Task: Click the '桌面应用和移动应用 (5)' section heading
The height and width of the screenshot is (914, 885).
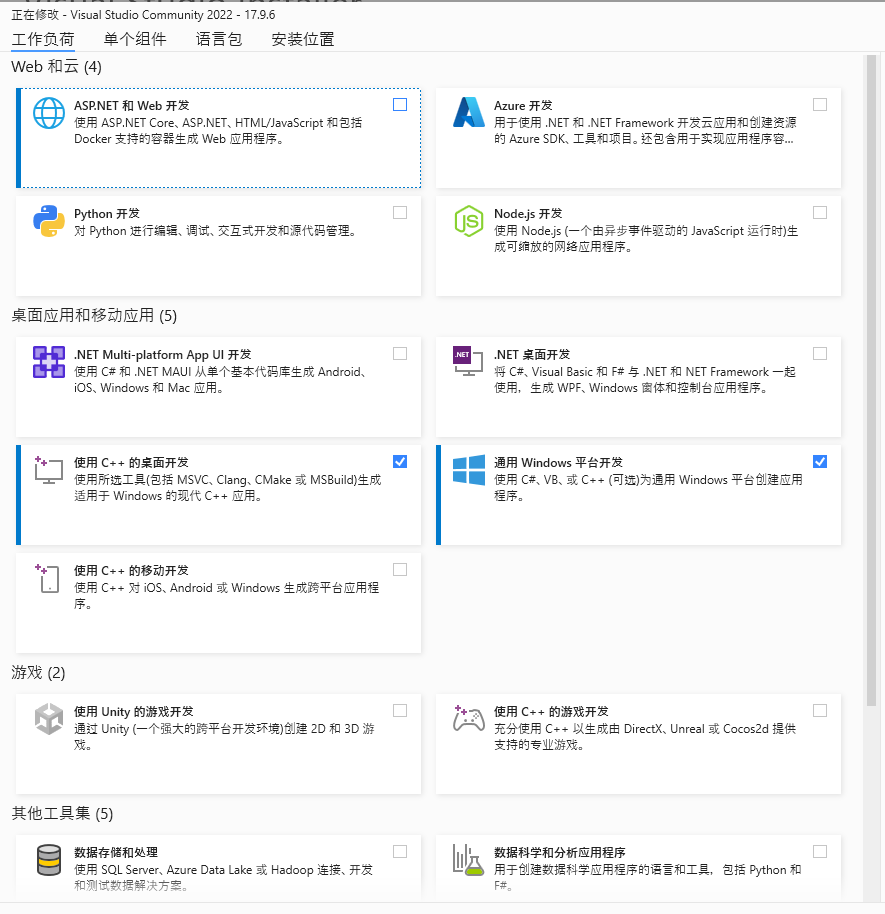Action: click(94, 316)
